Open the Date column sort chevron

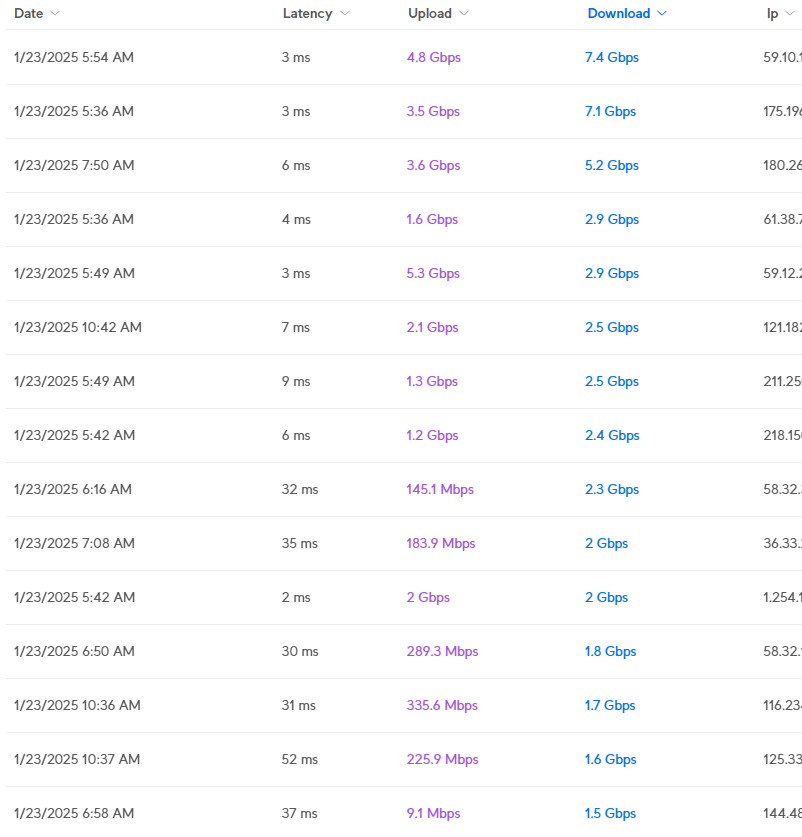[55, 14]
